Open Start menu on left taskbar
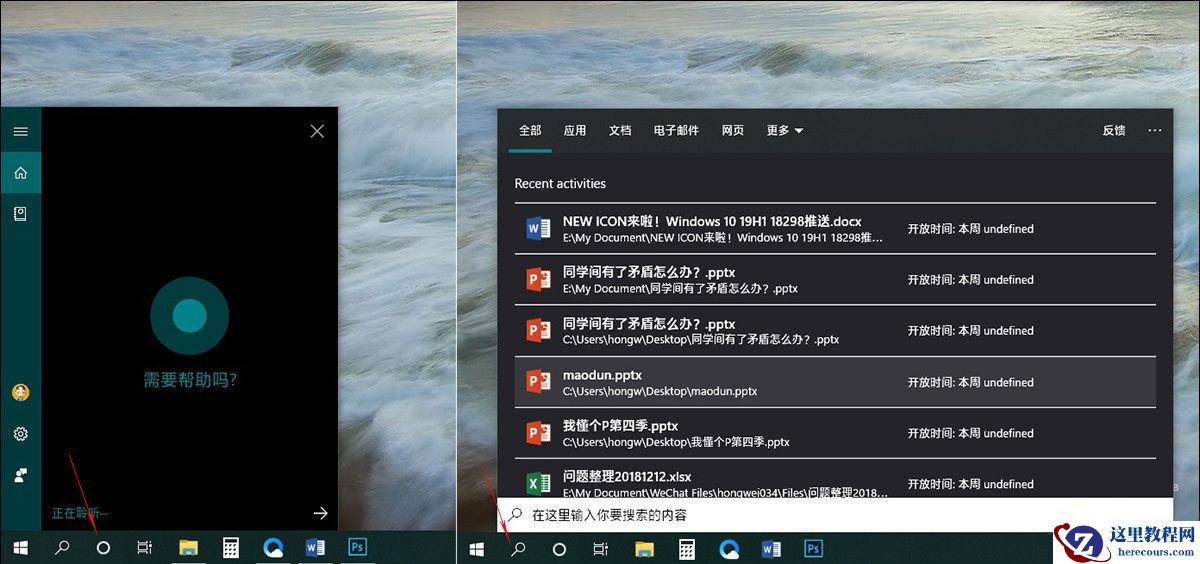This screenshot has width=1200, height=564. (20, 548)
